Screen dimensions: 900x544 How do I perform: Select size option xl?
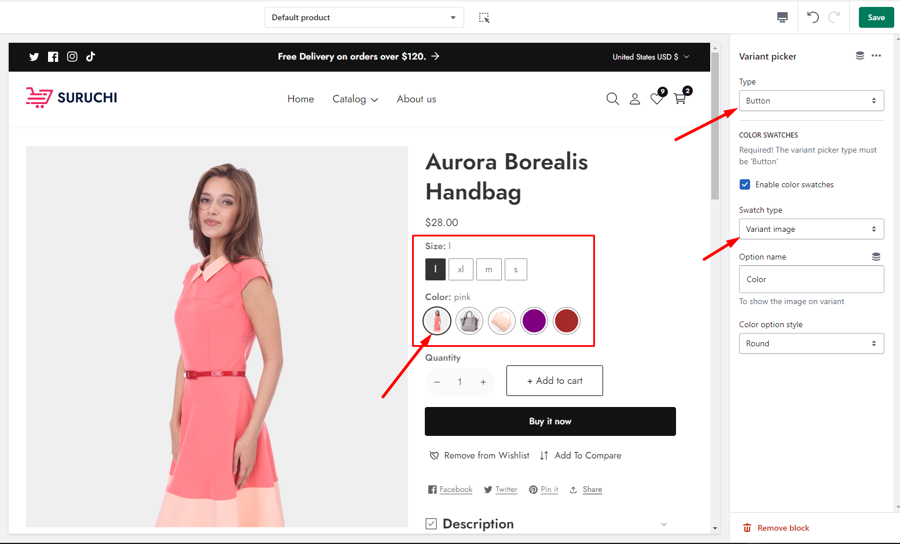point(461,269)
